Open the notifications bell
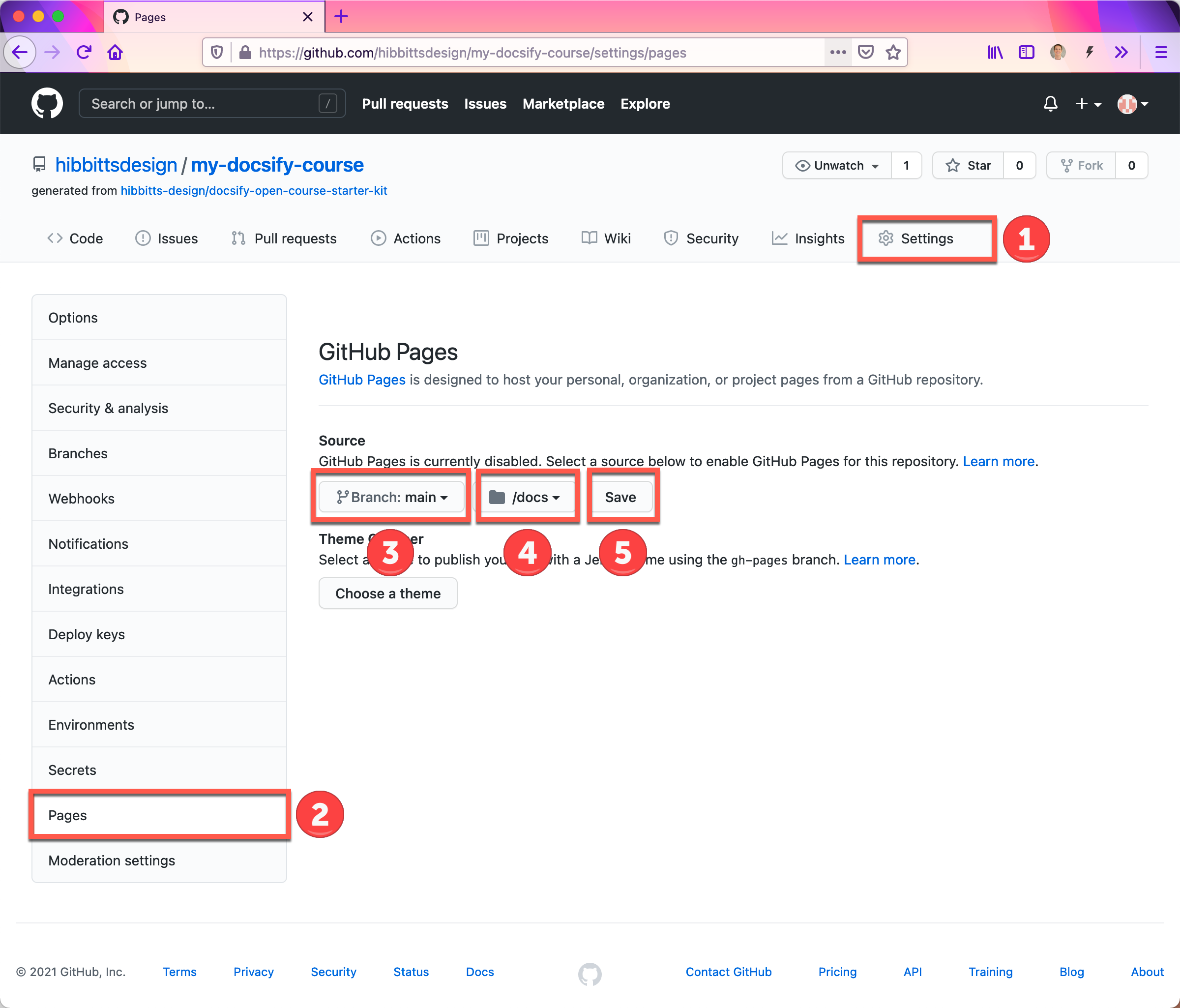 pos(1050,104)
